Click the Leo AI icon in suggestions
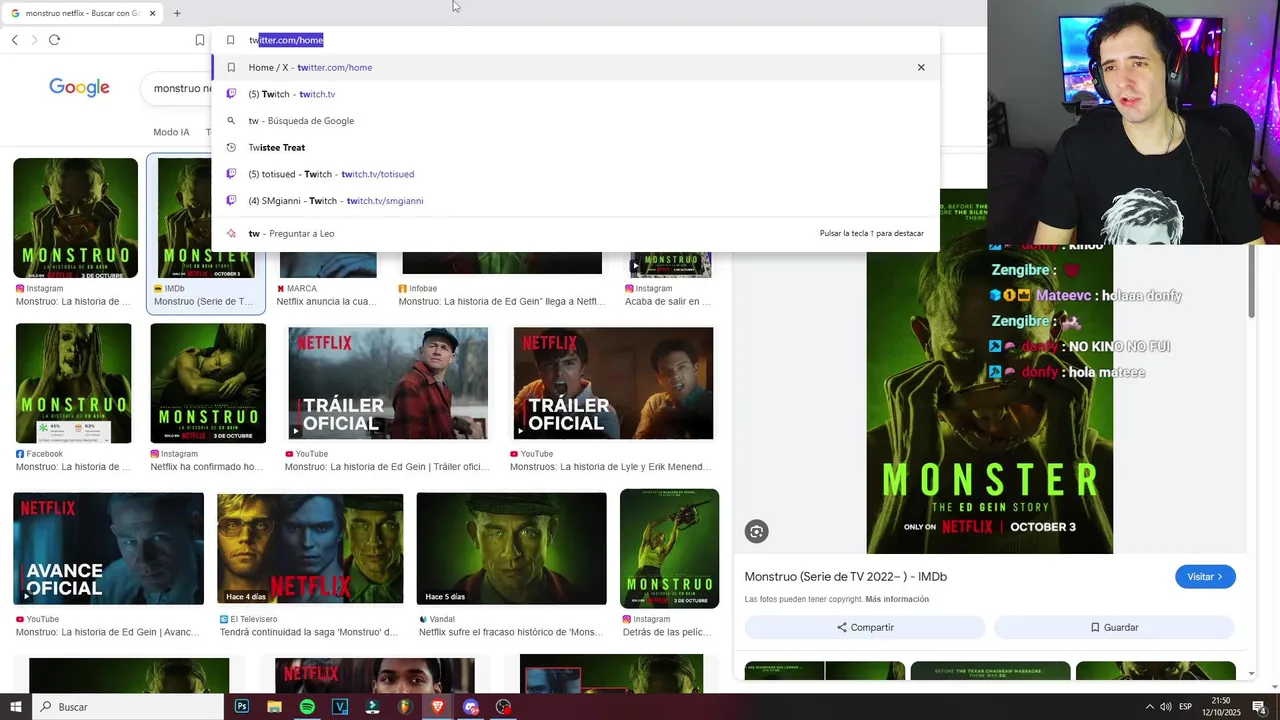Viewport: 1280px width, 720px height. (231, 233)
